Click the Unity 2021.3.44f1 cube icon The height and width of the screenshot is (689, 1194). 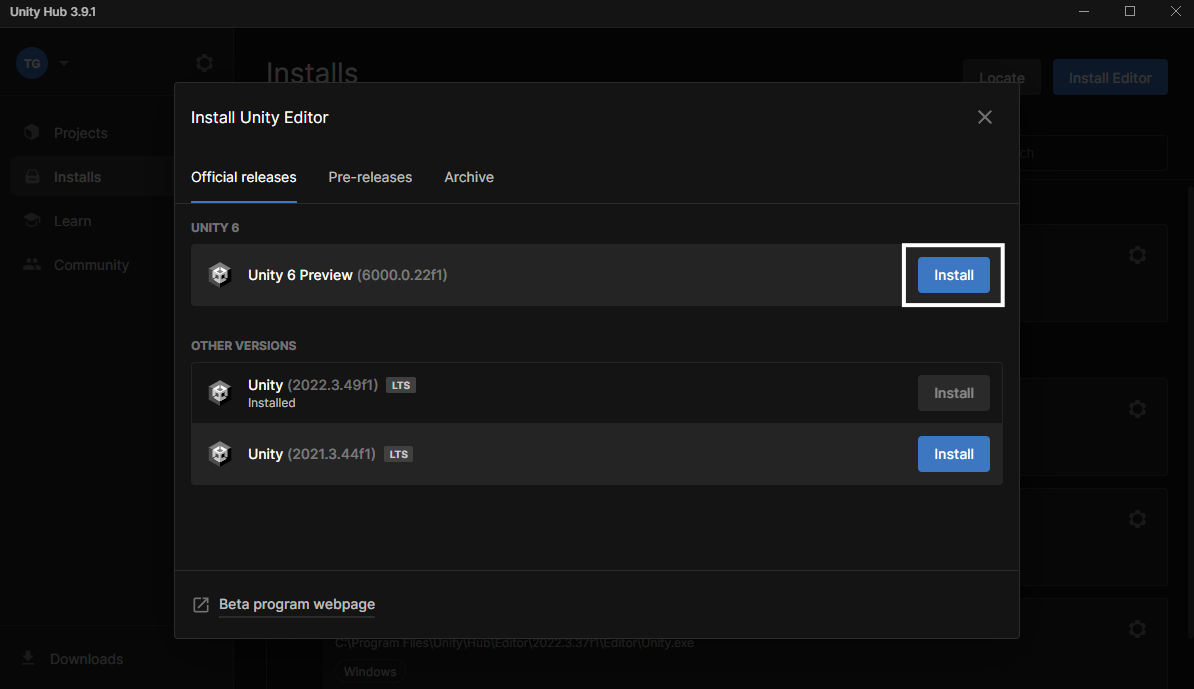(219, 454)
